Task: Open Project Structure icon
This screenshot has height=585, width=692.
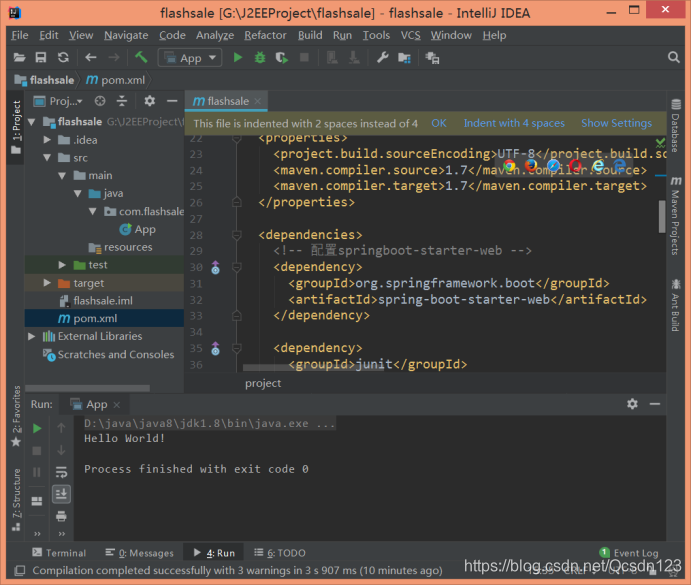Action: point(404,58)
